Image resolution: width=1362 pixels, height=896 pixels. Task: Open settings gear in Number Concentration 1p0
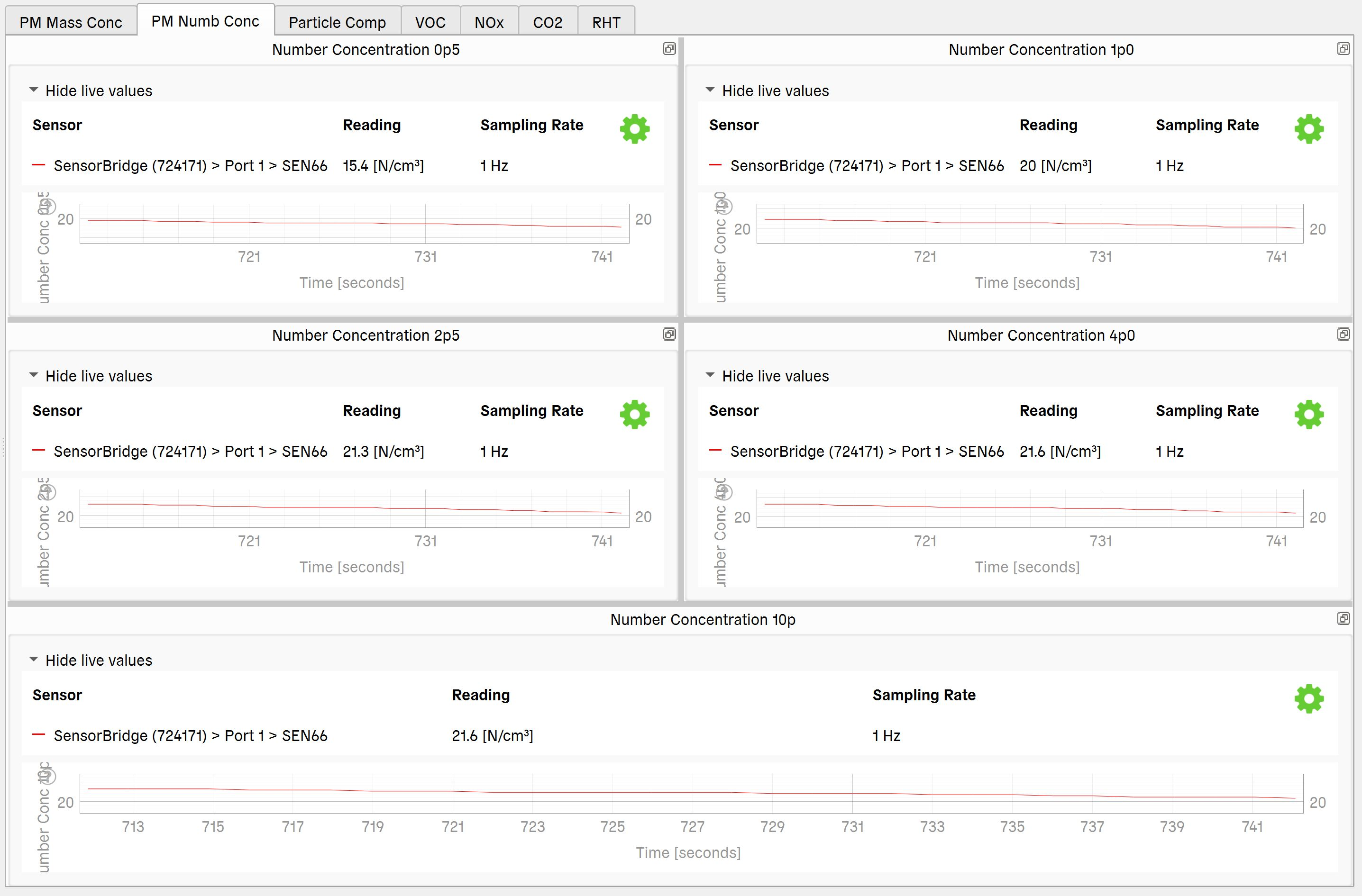(1309, 129)
